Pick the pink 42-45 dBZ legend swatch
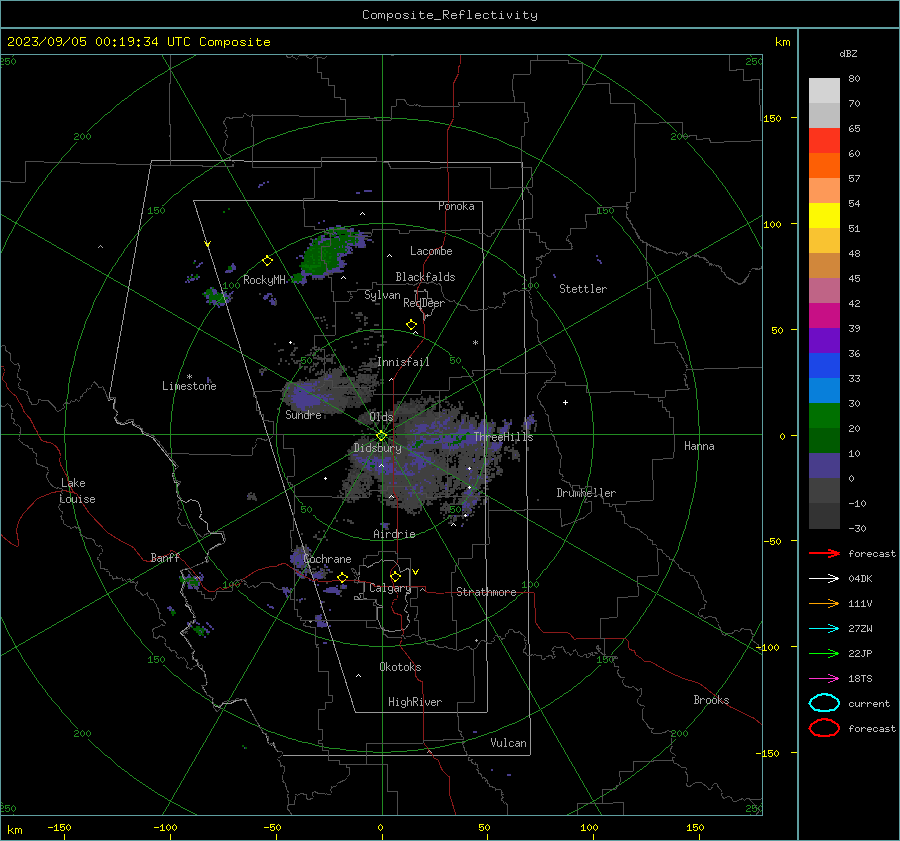The image size is (900, 841). click(x=824, y=290)
